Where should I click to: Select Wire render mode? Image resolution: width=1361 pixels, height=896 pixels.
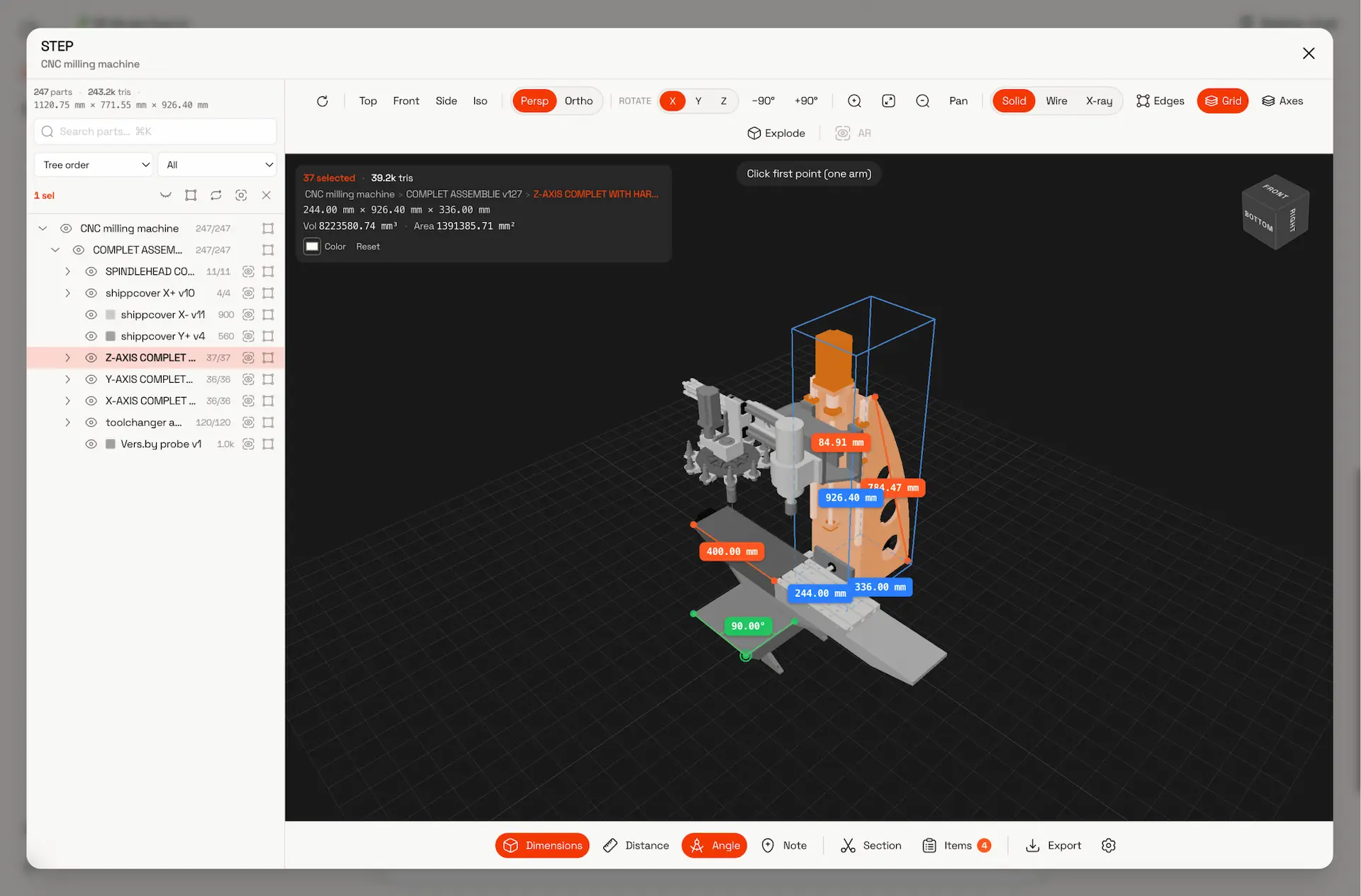point(1056,101)
